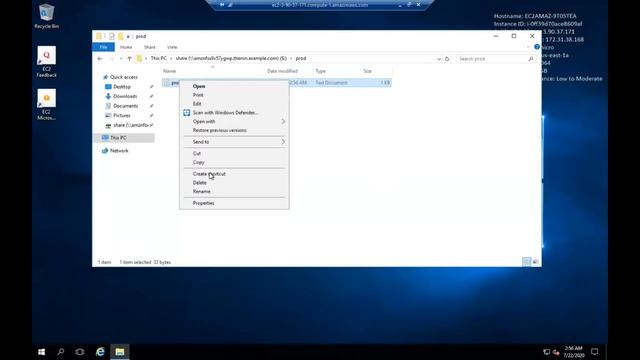
Task: Choose Print in the context menu
Action: (x=234, y=95)
